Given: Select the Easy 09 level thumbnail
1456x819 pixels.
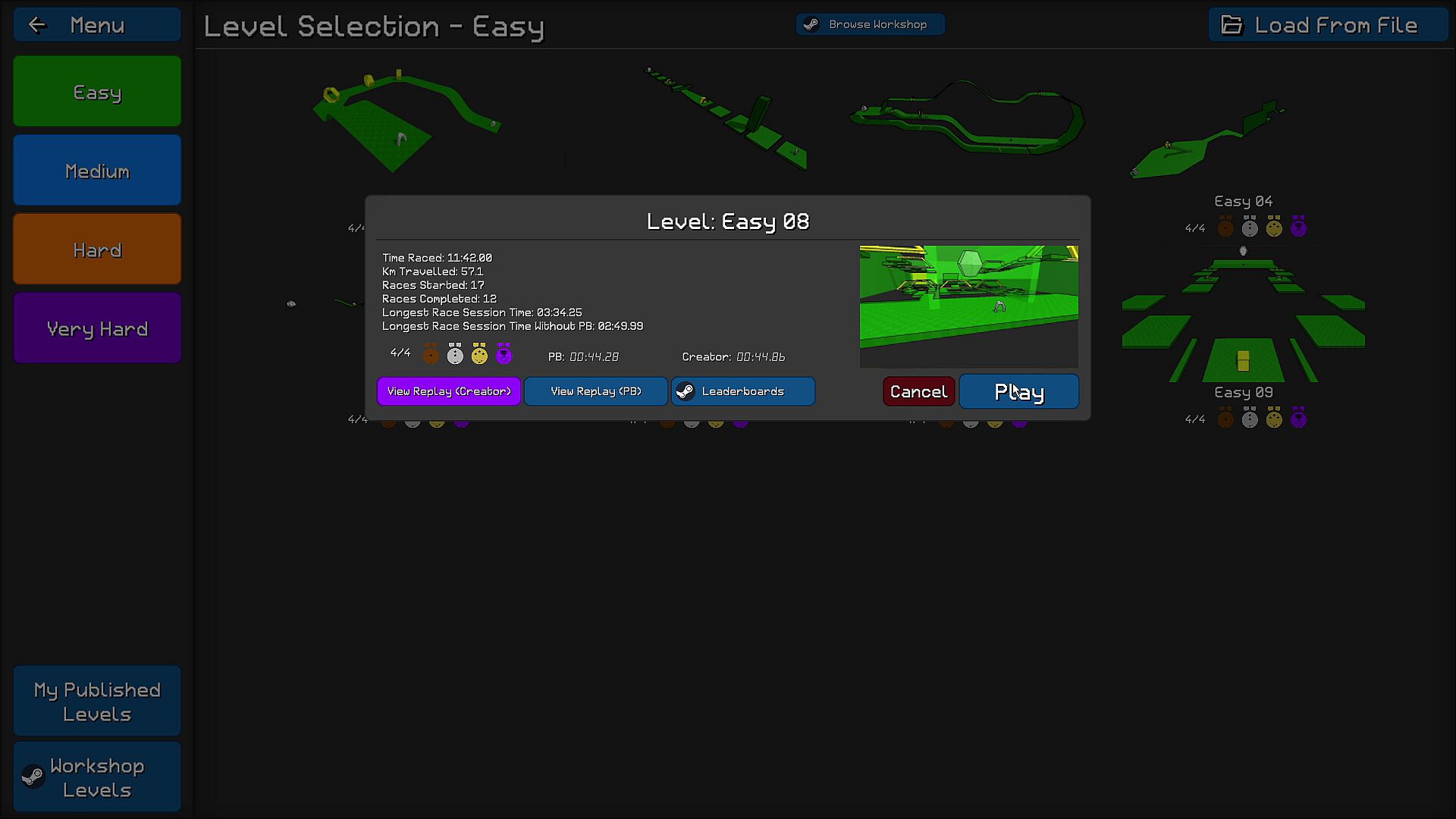Looking at the screenshot, I should click(x=1243, y=318).
